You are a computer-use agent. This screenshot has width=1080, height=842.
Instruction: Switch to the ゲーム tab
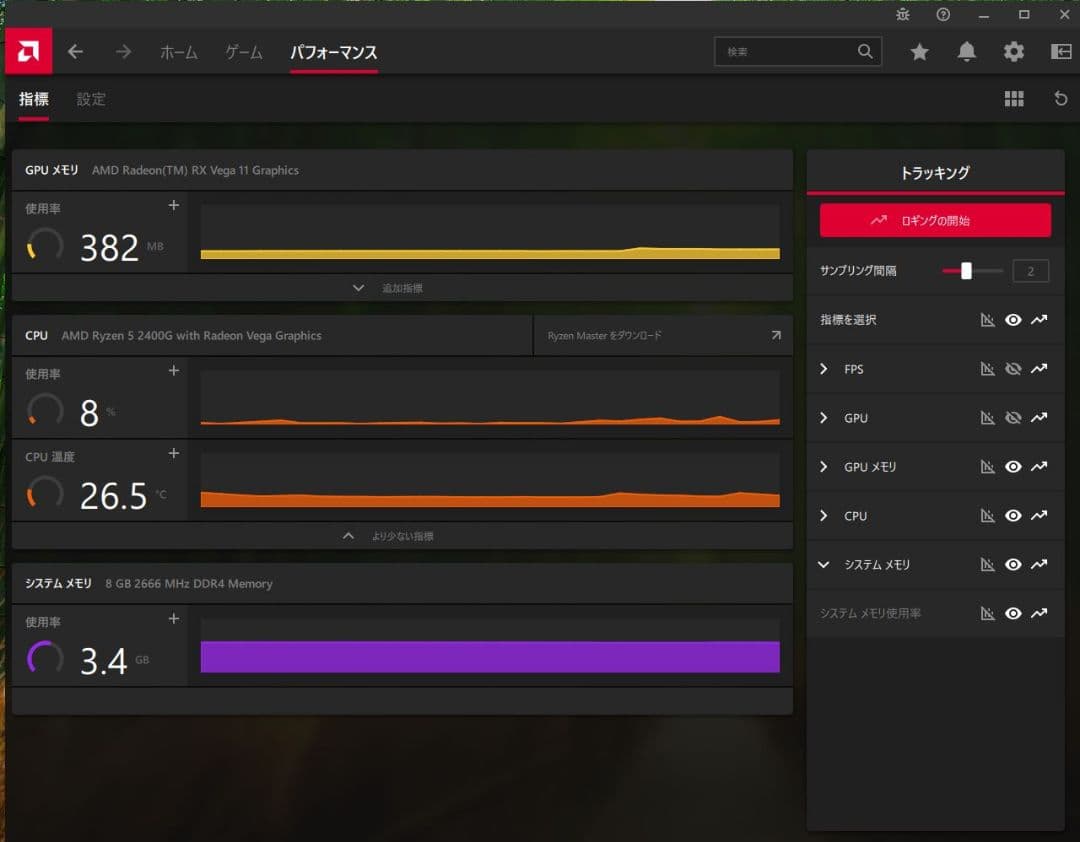tap(243, 51)
